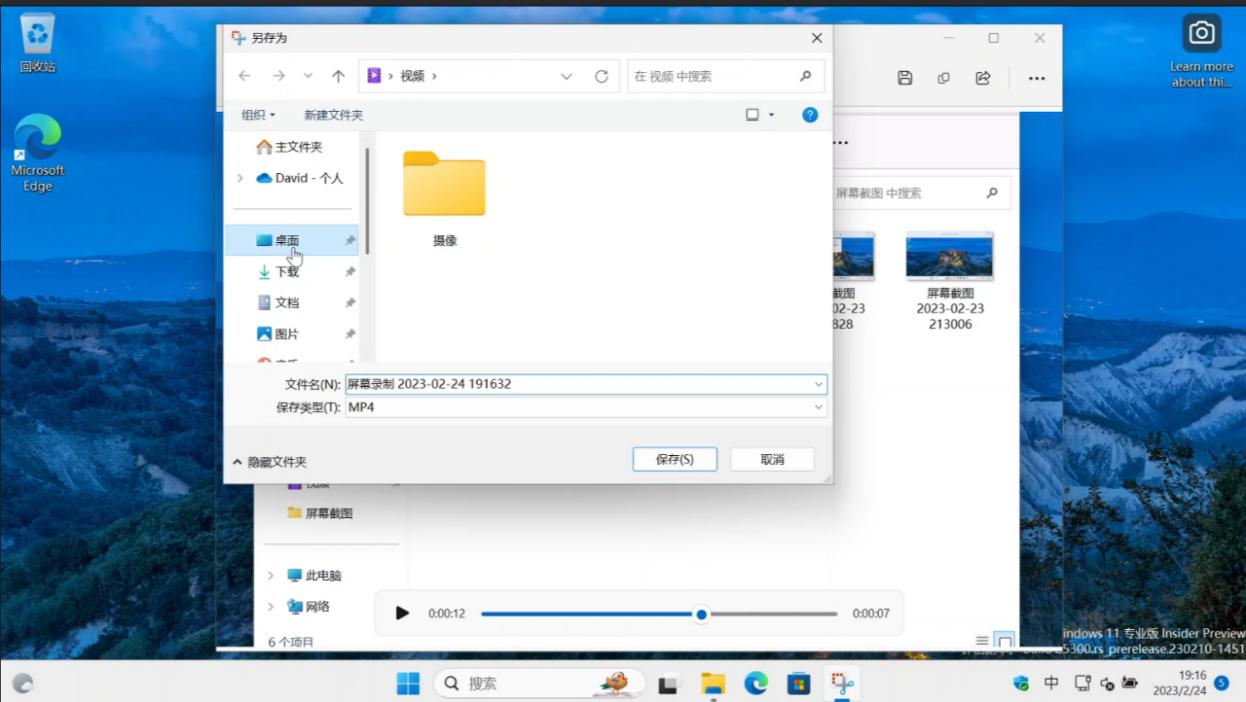Screen dimensions: 1246x702
Task: Click the 保存(S) button
Action: [675, 459]
